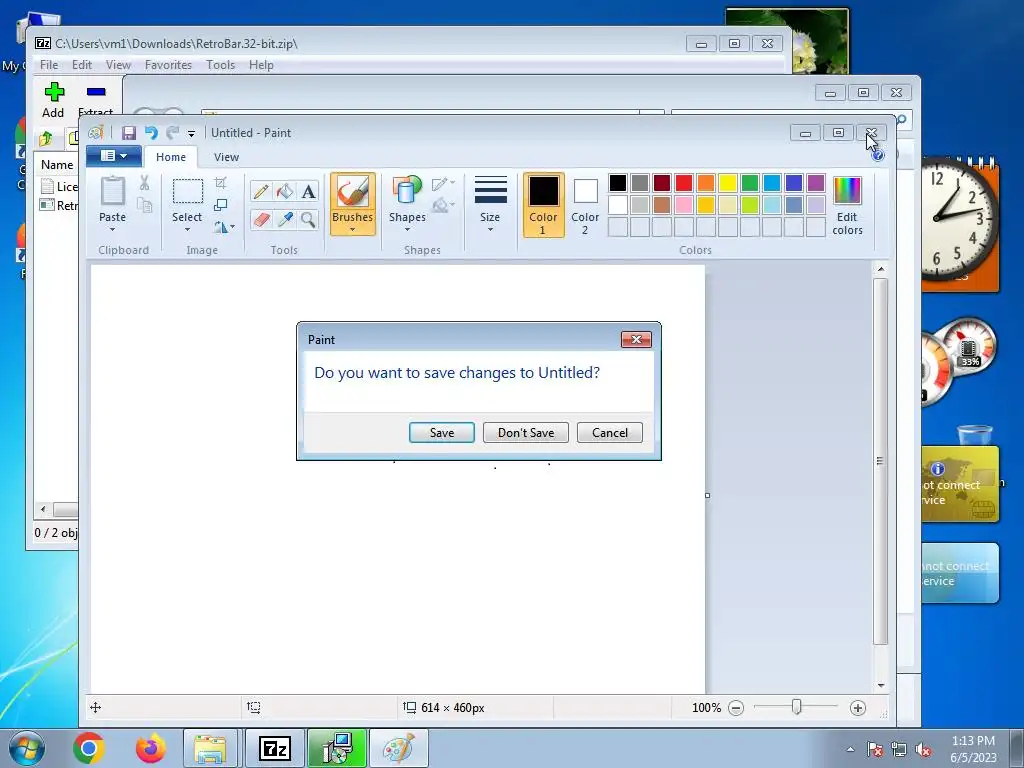Click the Resize icon in Image group
Viewport: 1024px width, 768px height.
(221, 205)
